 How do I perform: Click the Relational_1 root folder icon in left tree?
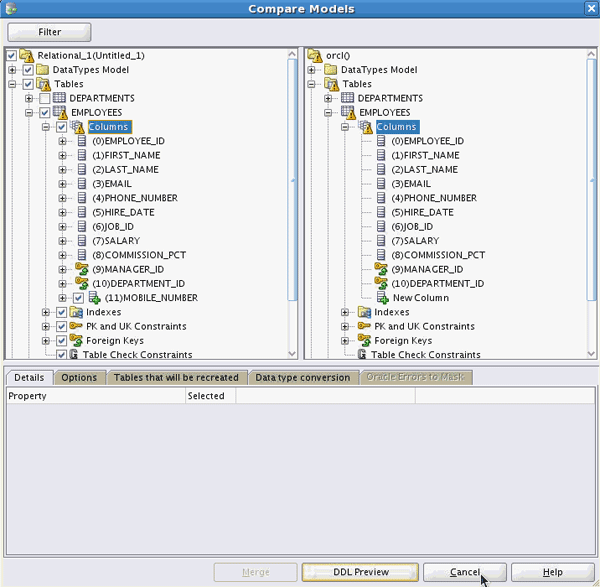pyautogui.click(x=27, y=55)
